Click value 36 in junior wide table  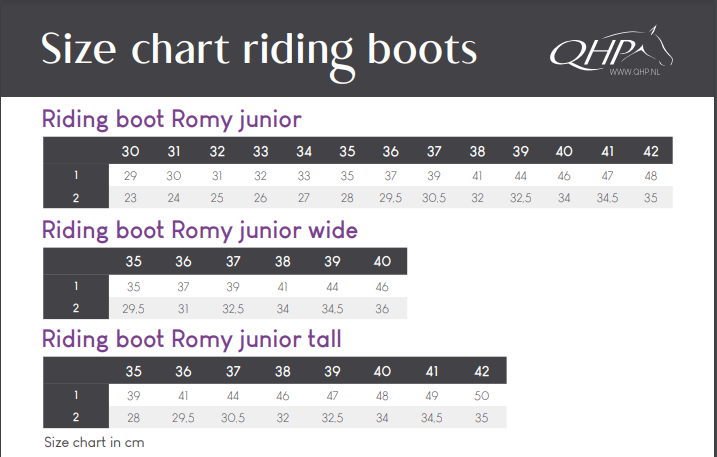coord(382,309)
